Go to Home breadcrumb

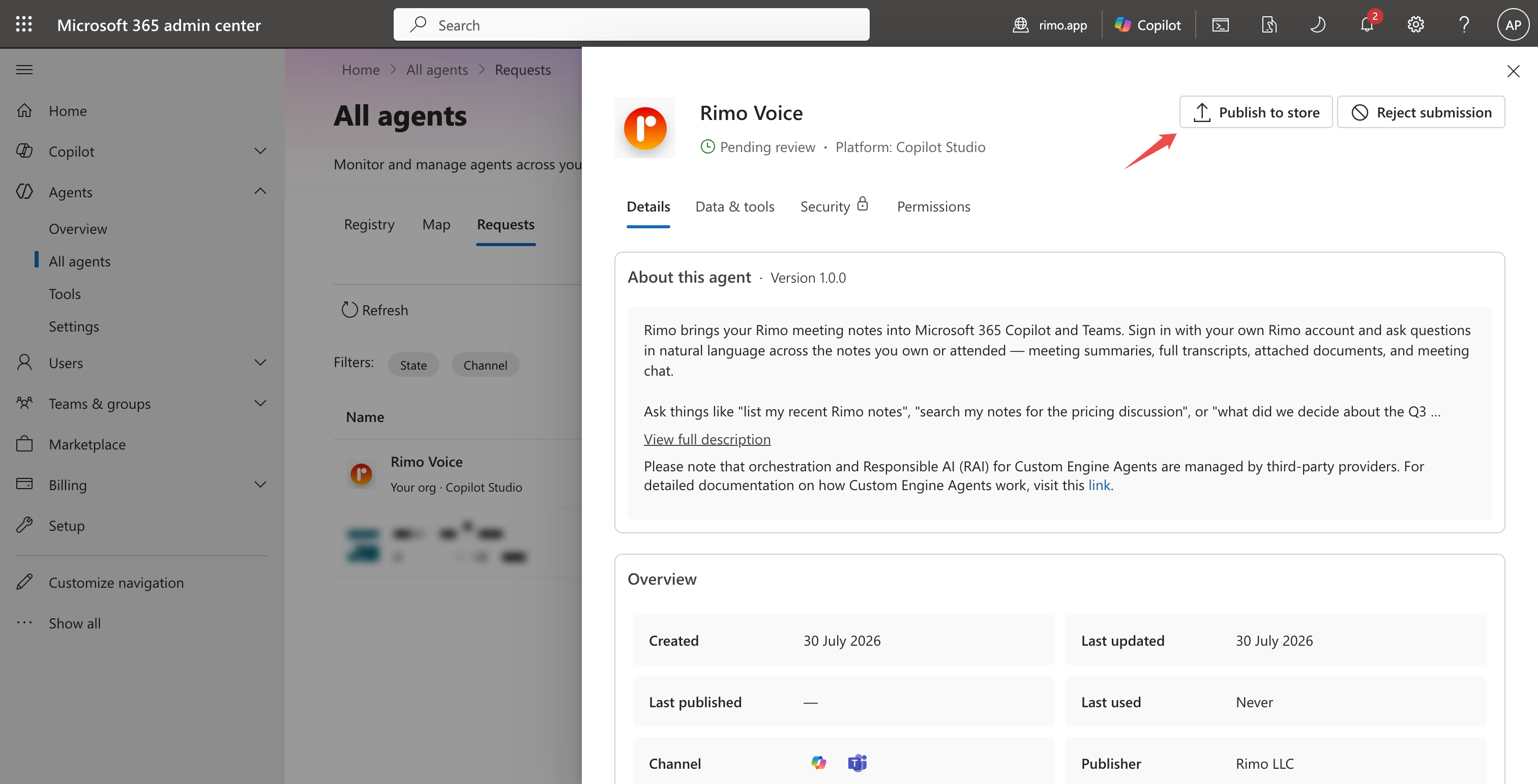pos(361,70)
